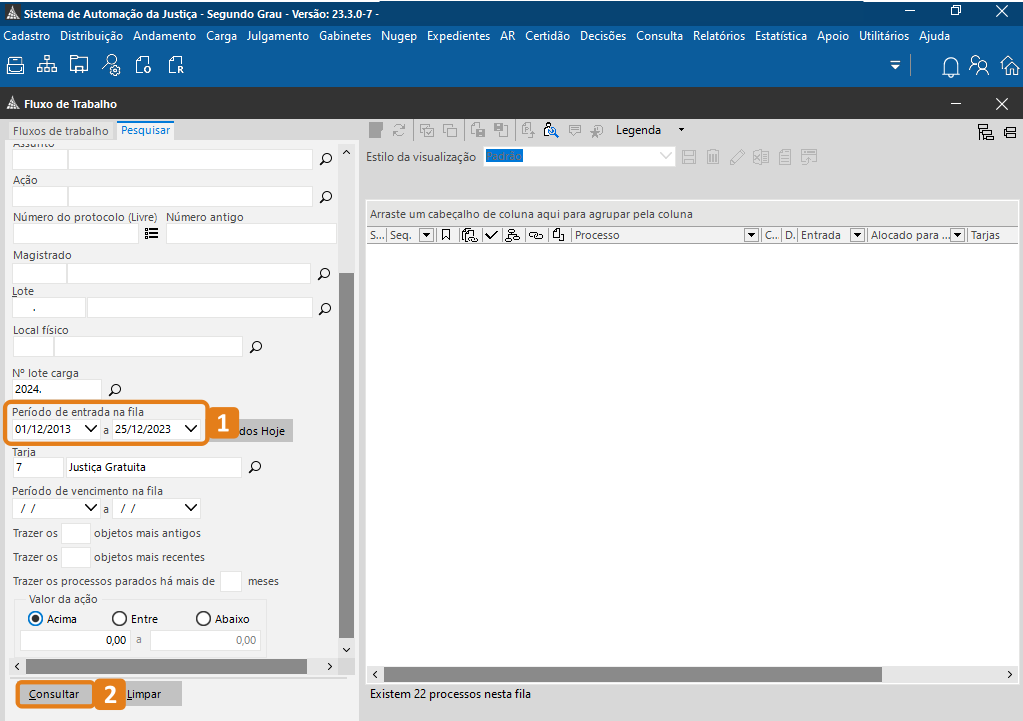Click the Tarja lookup magnifier icon
The height and width of the screenshot is (721, 1023).
[255, 467]
